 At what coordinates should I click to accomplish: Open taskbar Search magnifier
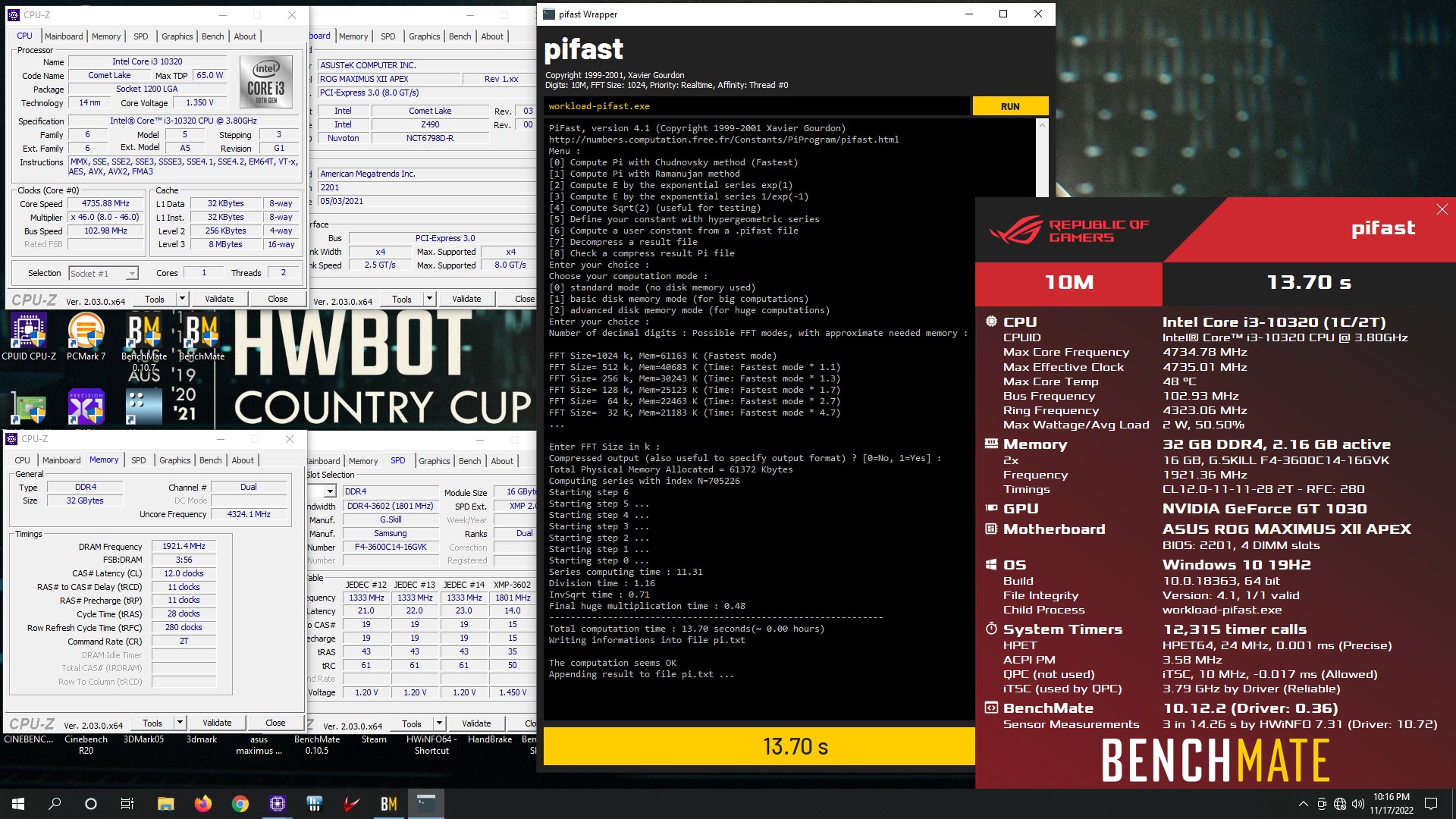click(55, 804)
